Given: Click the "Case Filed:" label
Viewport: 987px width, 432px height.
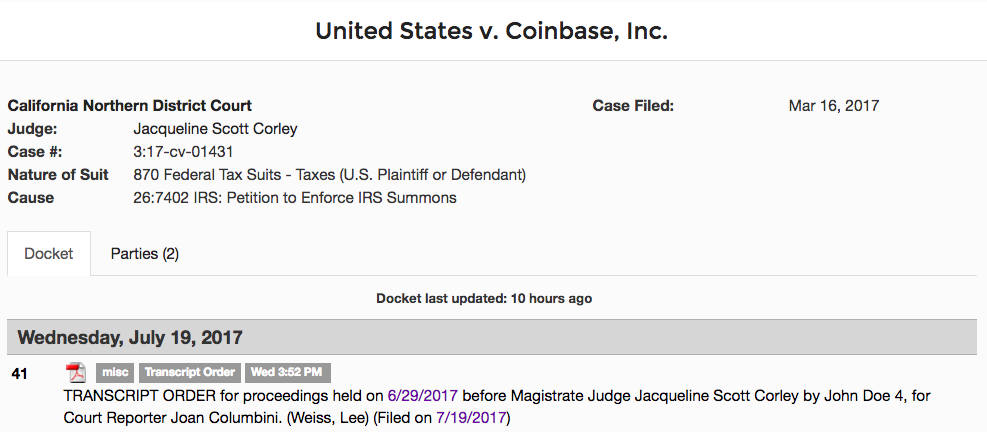Looking at the screenshot, I should (x=633, y=106).
